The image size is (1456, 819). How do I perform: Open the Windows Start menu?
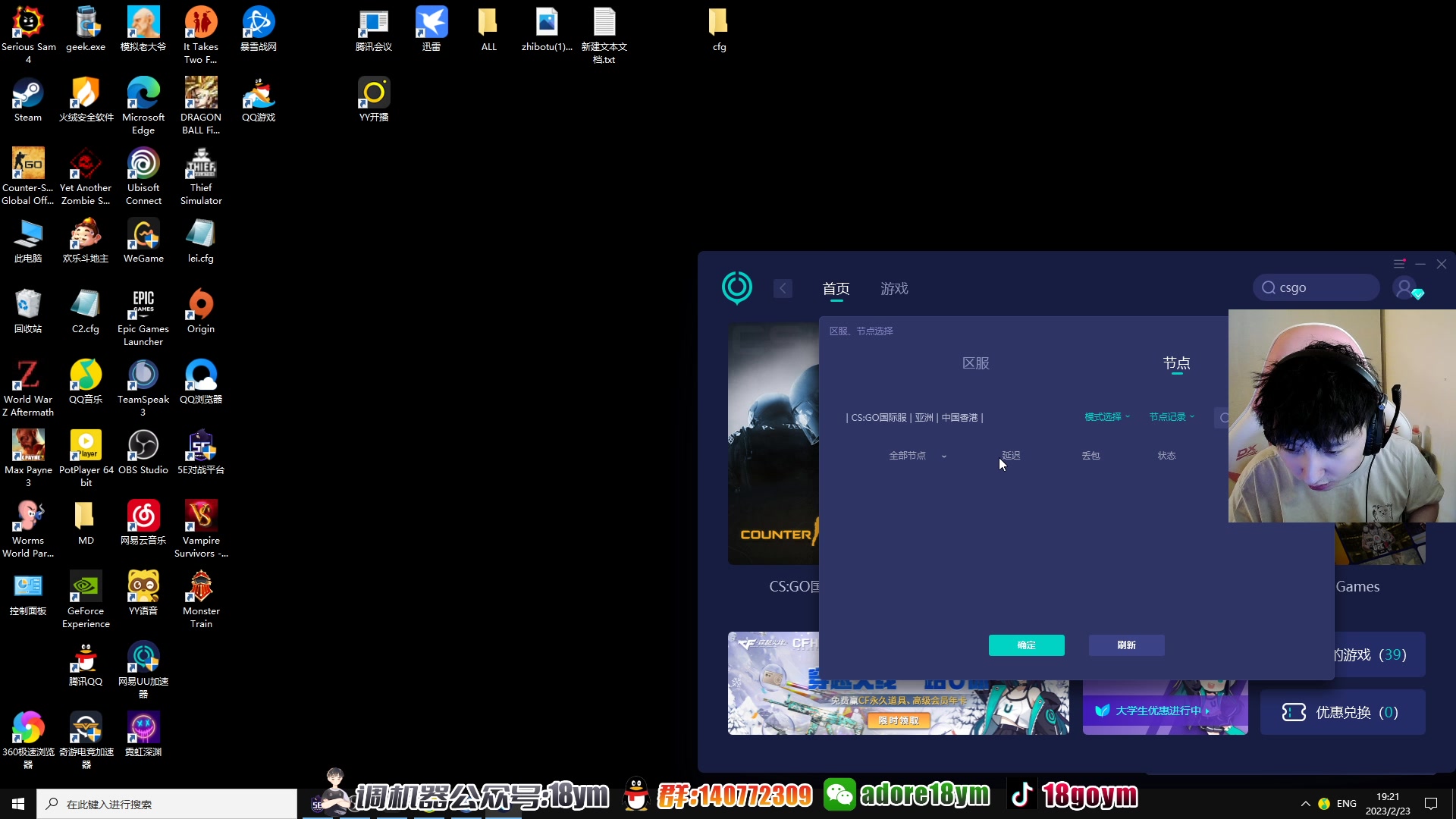click(18, 804)
